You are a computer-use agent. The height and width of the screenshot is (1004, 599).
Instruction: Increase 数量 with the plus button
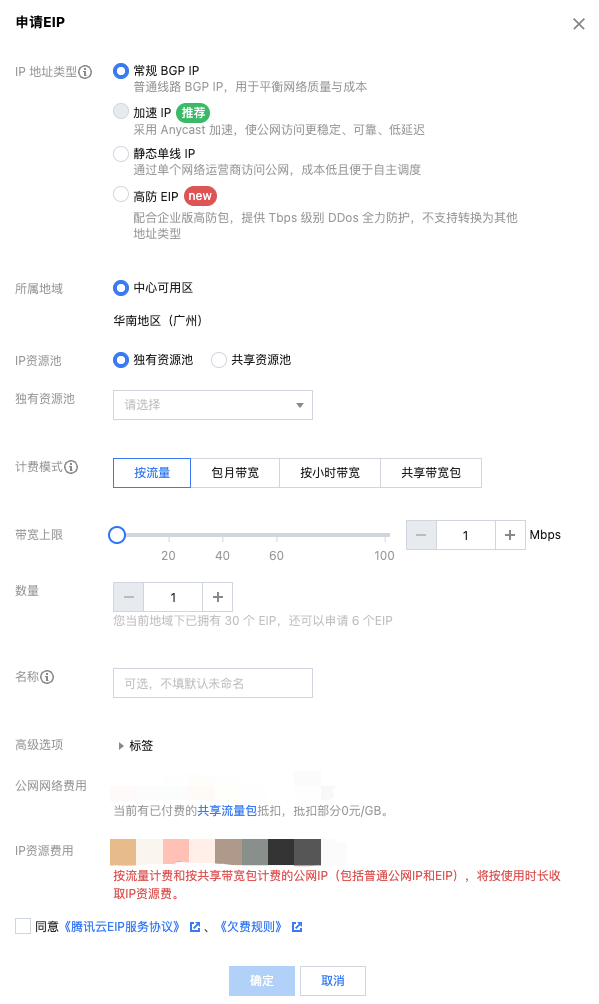point(218,597)
